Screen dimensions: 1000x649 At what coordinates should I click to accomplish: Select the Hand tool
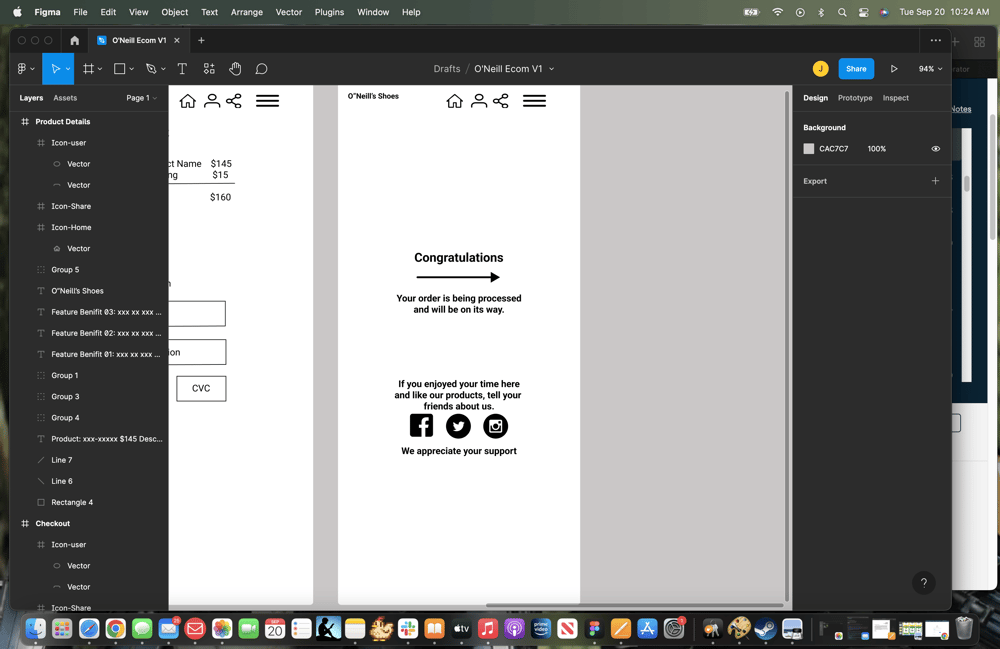pos(235,68)
